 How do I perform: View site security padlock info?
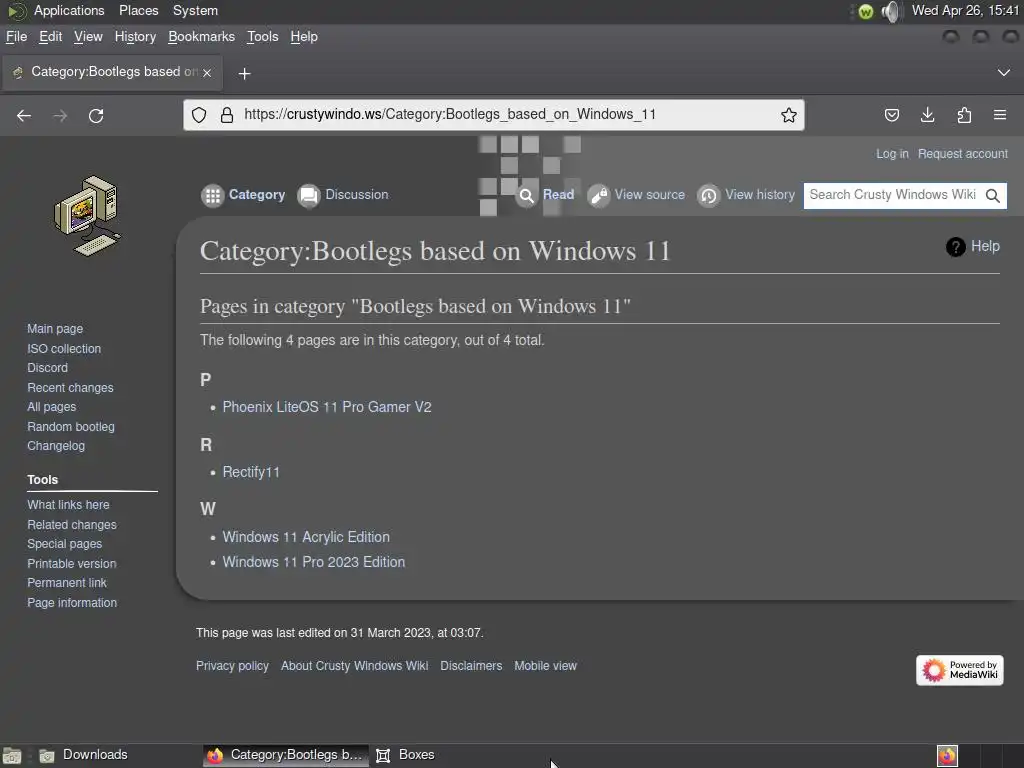pyautogui.click(x=227, y=115)
